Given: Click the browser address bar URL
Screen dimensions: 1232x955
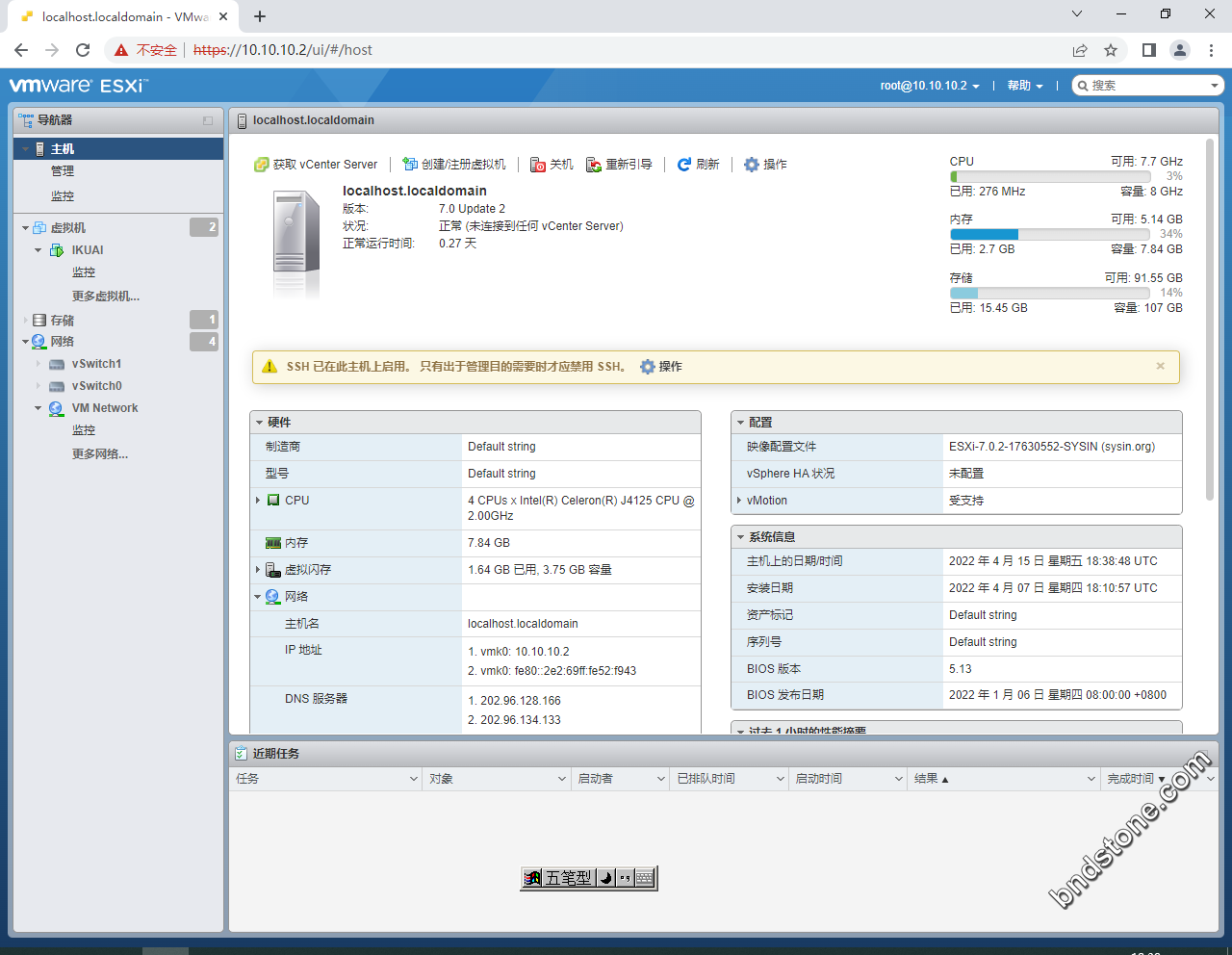Looking at the screenshot, I should (x=283, y=50).
